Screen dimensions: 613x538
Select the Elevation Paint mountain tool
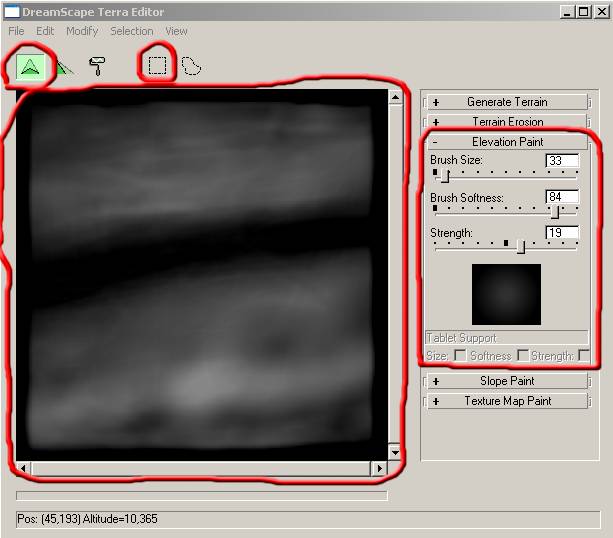point(30,66)
